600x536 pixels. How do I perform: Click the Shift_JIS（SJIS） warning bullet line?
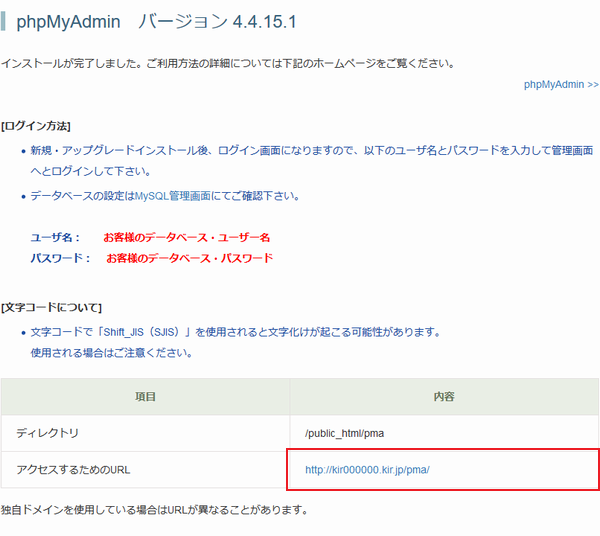tap(235, 332)
